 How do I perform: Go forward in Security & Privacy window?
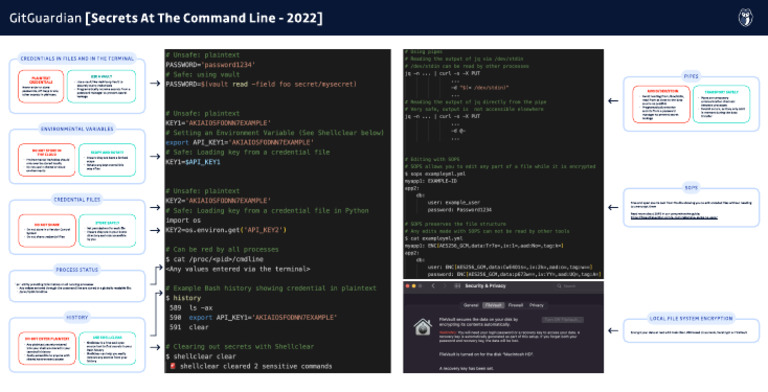[445, 286]
